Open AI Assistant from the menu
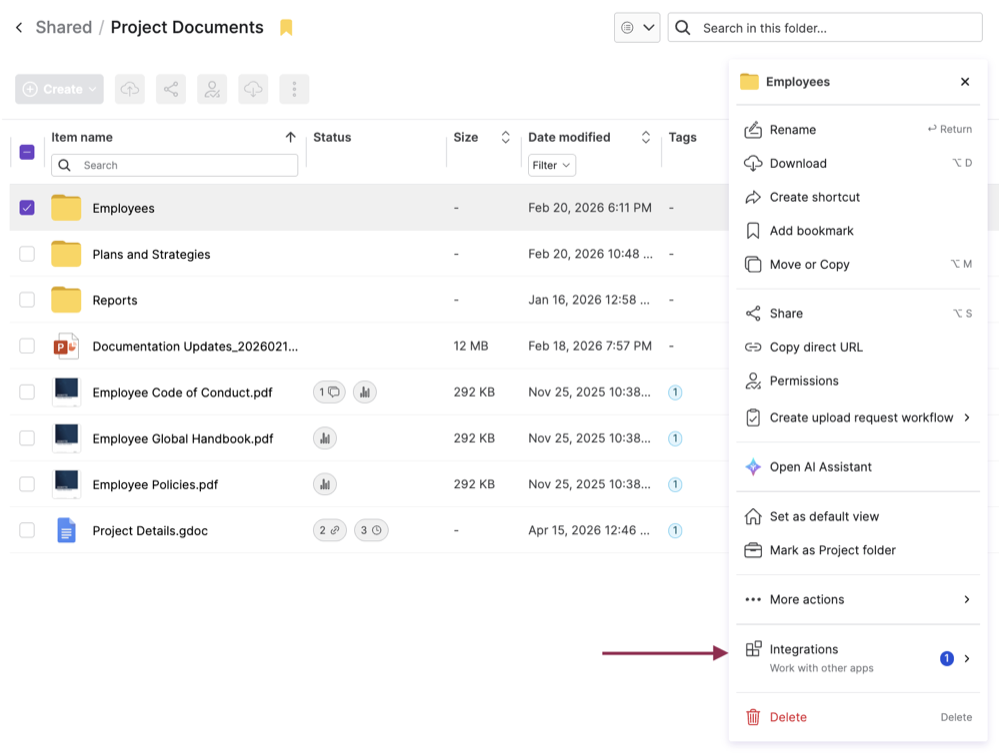This screenshot has height=754, width=999. (858, 467)
